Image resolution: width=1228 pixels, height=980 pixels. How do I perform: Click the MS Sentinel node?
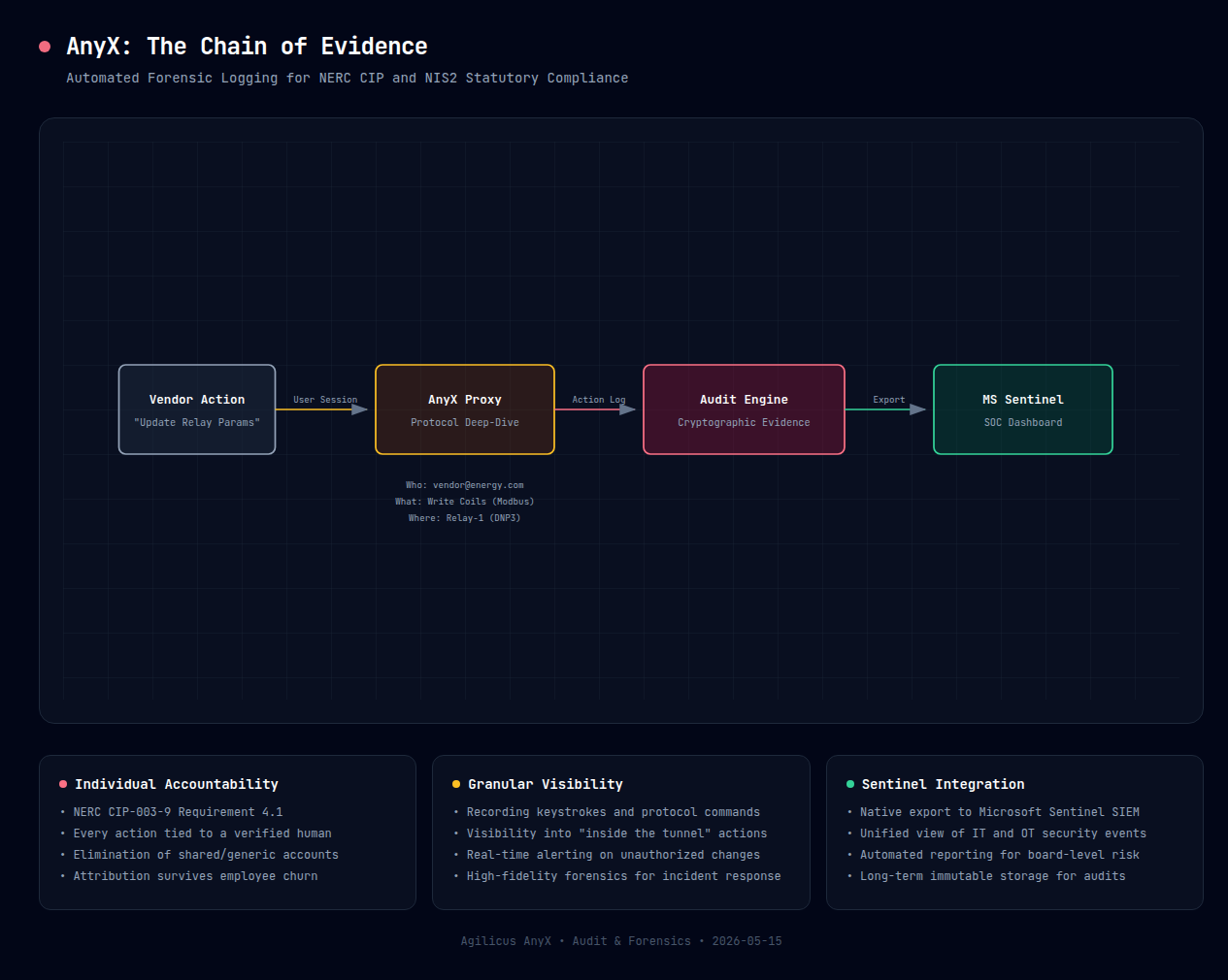pyautogui.click(x=1023, y=409)
